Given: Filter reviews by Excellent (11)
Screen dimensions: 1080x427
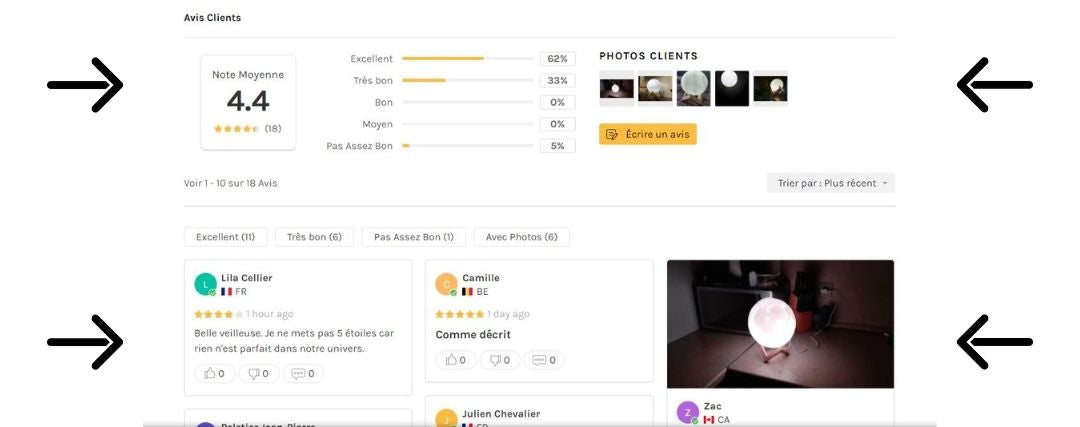Looking at the screenshot, I should click(226, 237).
